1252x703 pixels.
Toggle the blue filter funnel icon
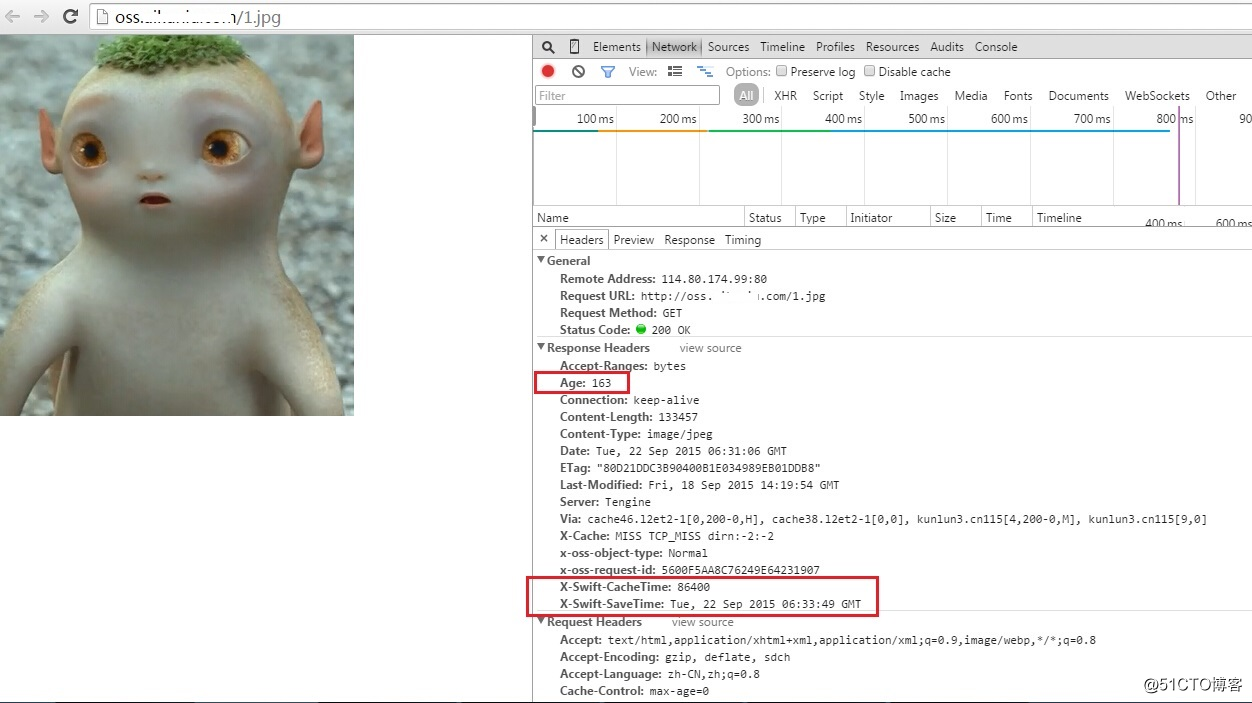tap(607, 72)
